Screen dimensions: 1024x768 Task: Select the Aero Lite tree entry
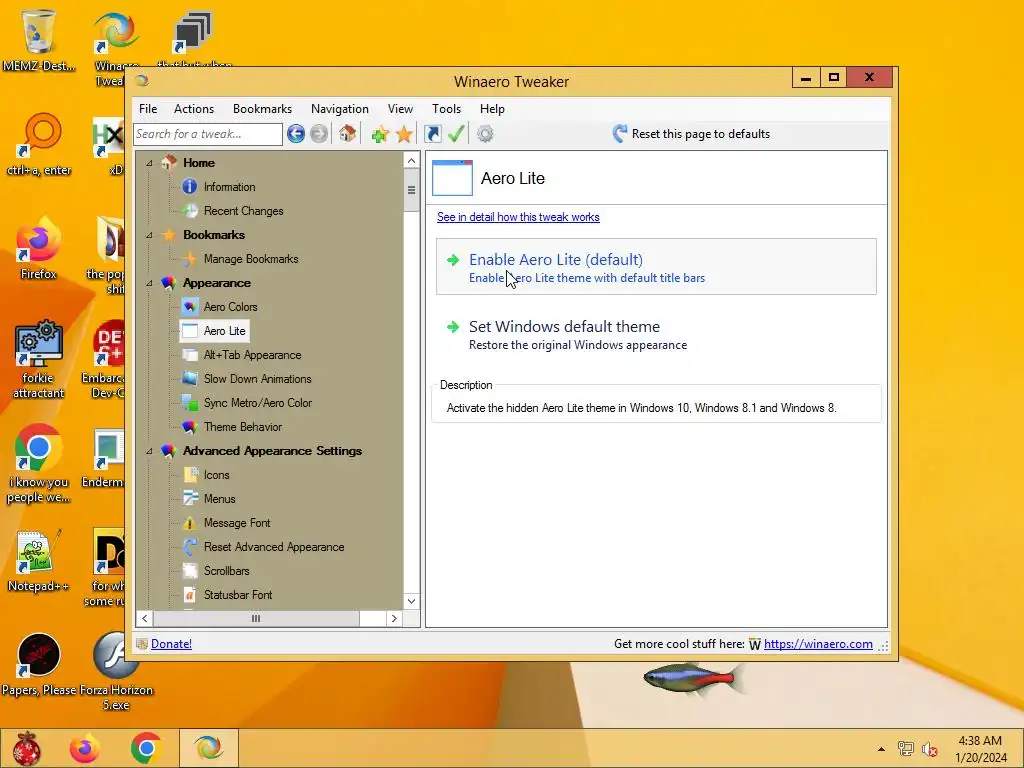[224, 330]
